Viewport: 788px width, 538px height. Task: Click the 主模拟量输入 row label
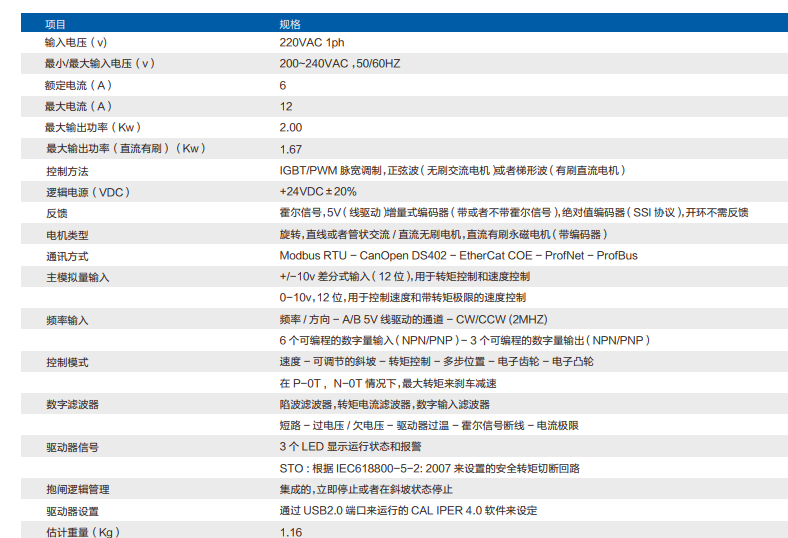tap(78, 276)
